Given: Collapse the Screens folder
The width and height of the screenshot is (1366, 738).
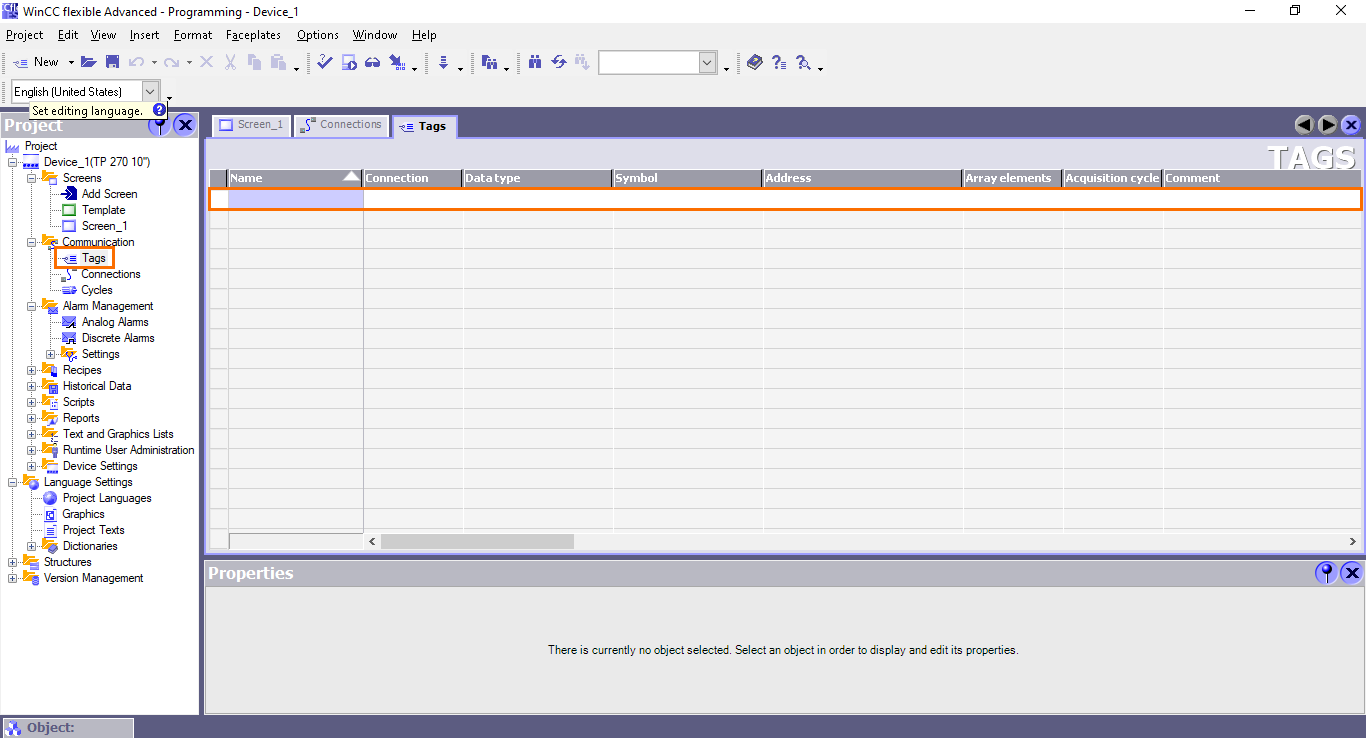Looking at the screenshot, I should tap(32, 178).
